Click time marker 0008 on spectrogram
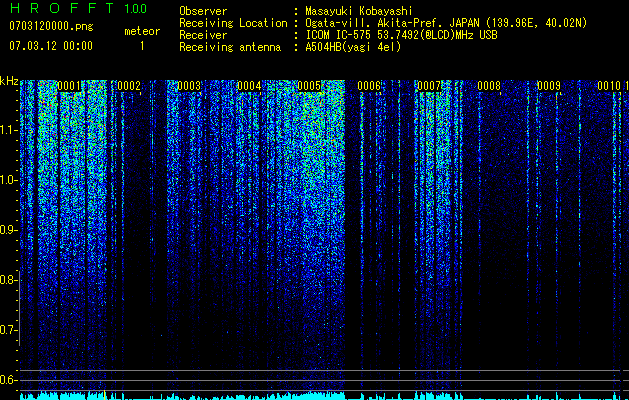The height and width of the screenshot is (400, 629). [489, 86]
